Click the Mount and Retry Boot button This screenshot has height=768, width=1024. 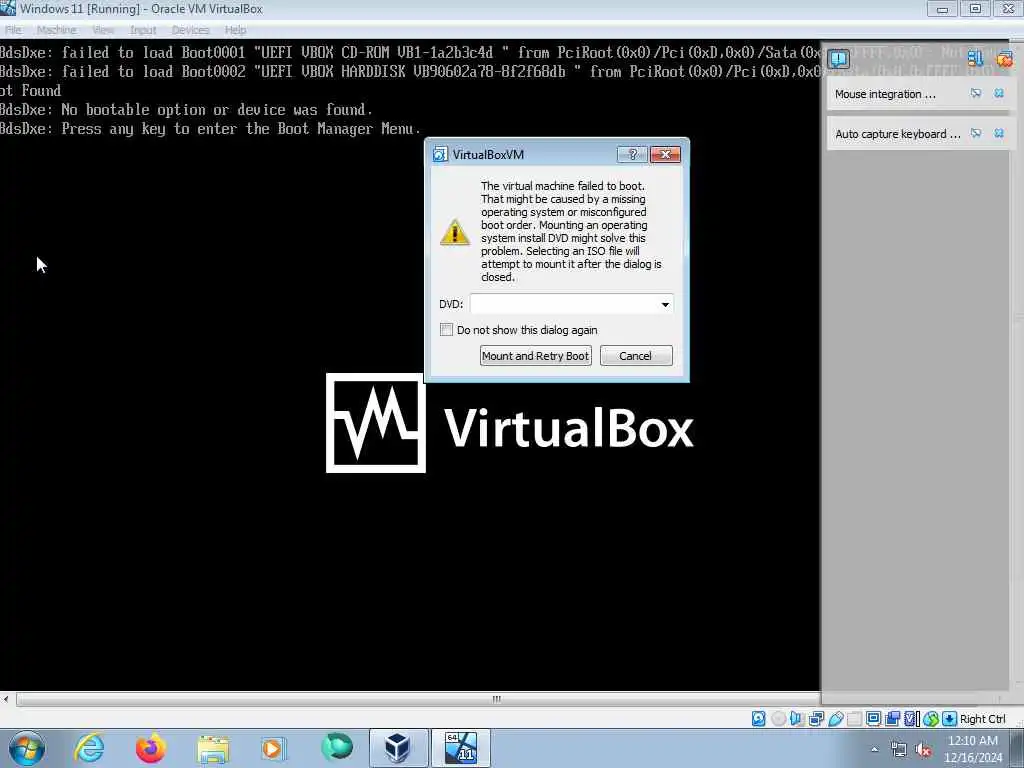pyautogui.click(x=536, y=356)
